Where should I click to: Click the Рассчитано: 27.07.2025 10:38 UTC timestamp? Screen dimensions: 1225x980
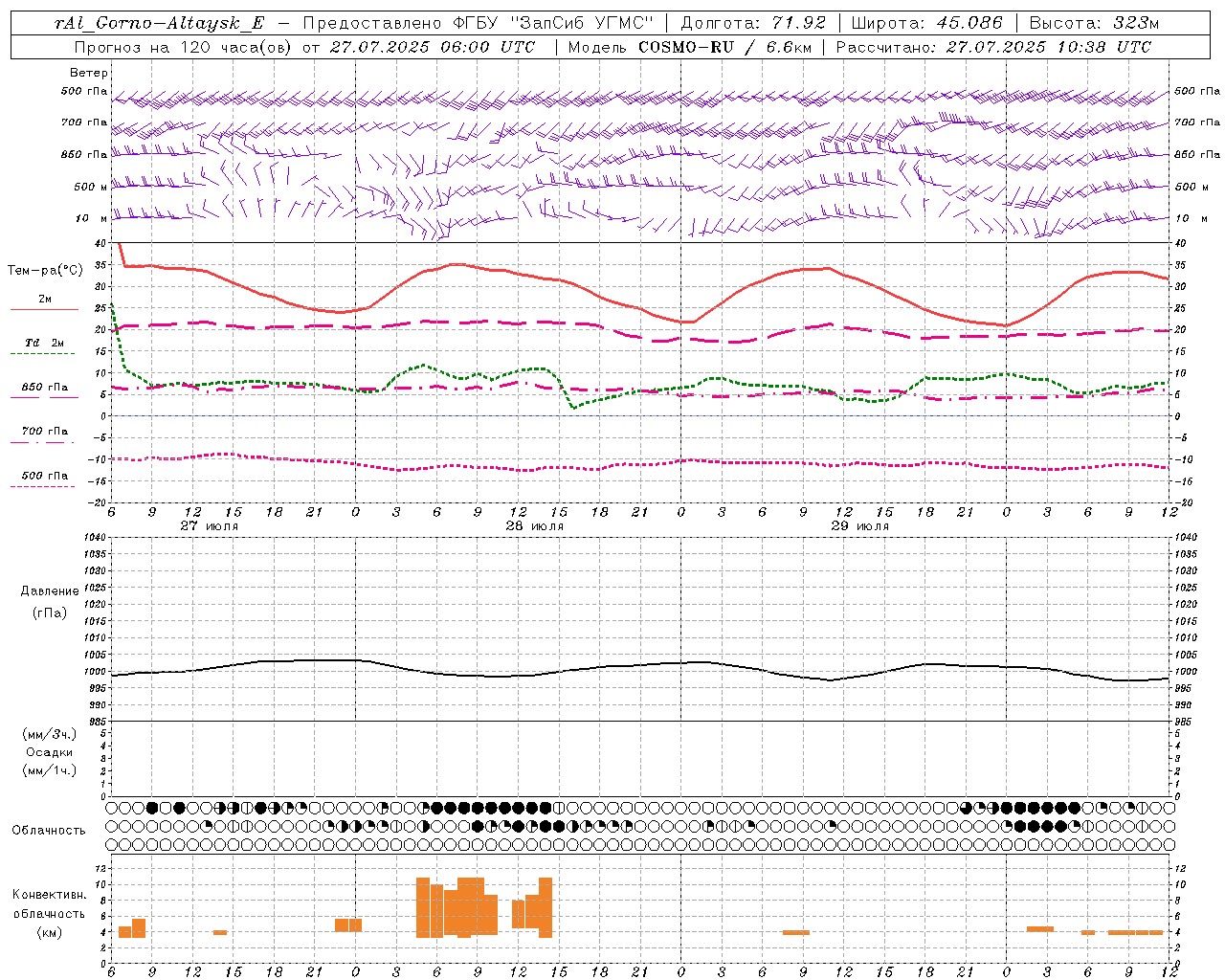click(x=993, y=47)
